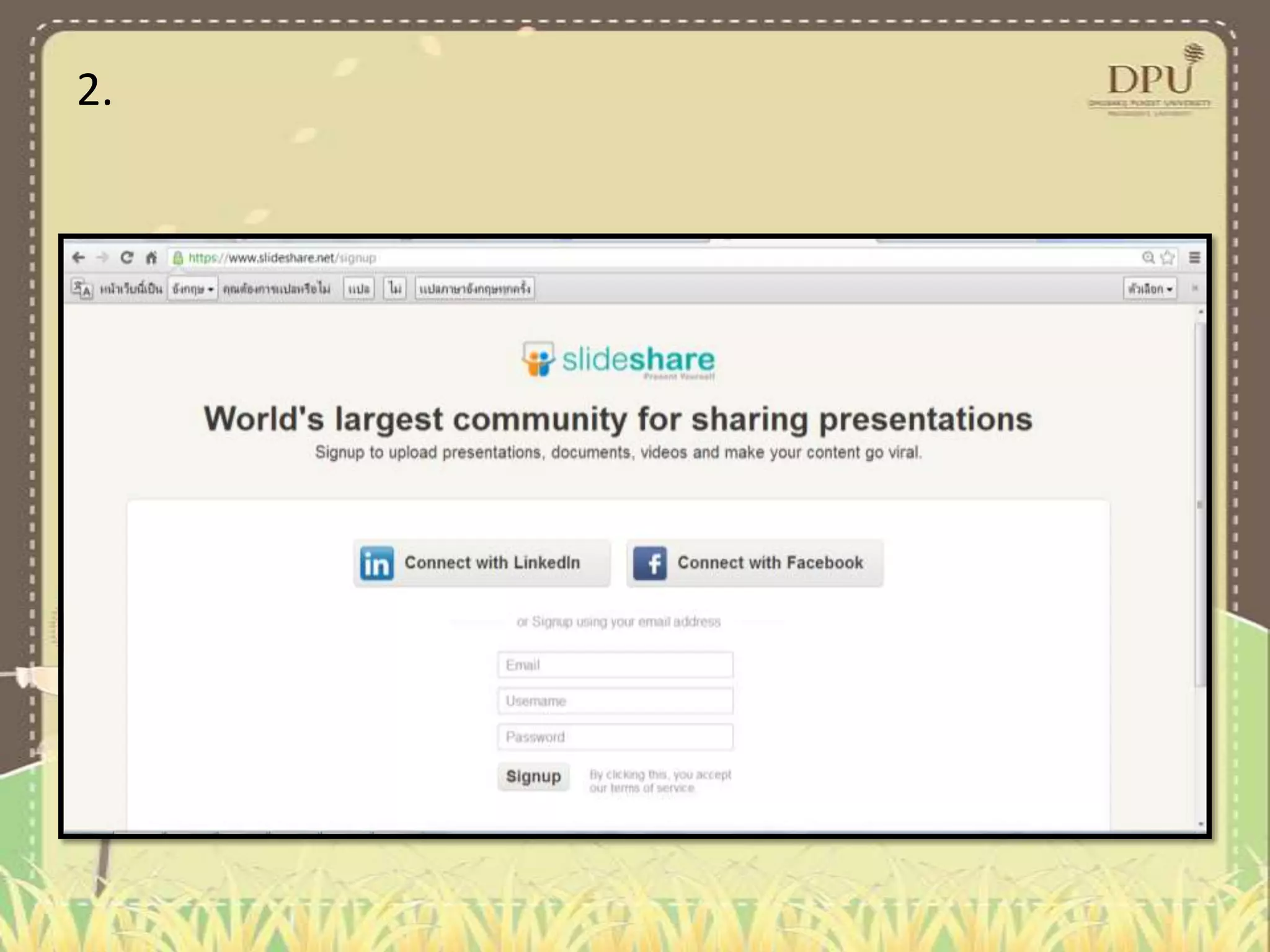Click the green padlock security icon
This screenshot has width=1270, height=952.
[178, 258]
